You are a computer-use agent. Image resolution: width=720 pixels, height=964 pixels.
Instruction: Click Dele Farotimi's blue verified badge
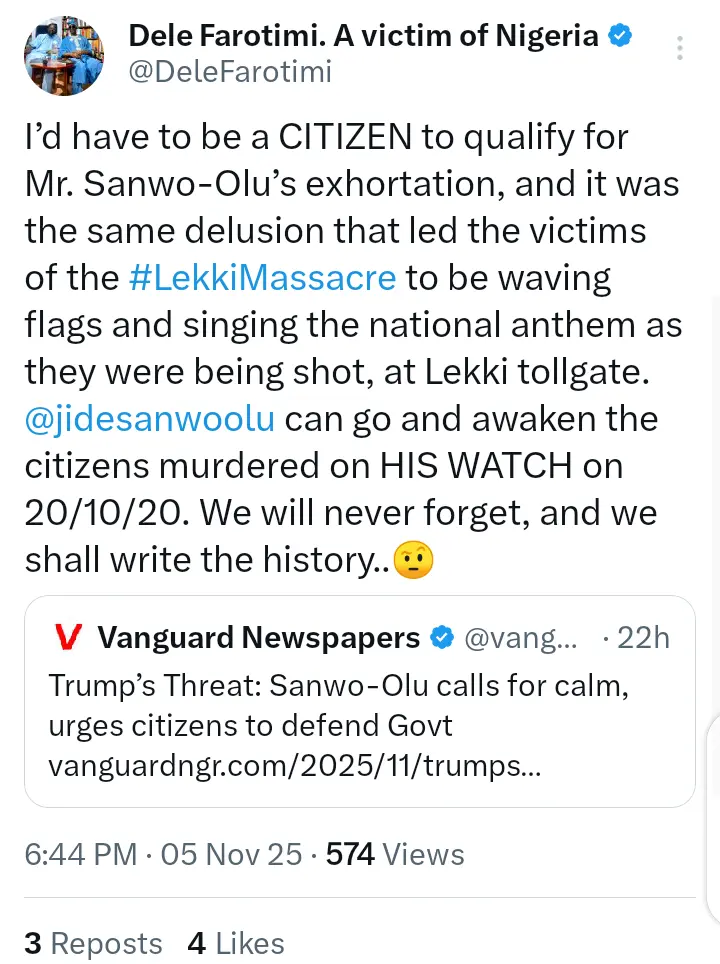tap(620, 37)
